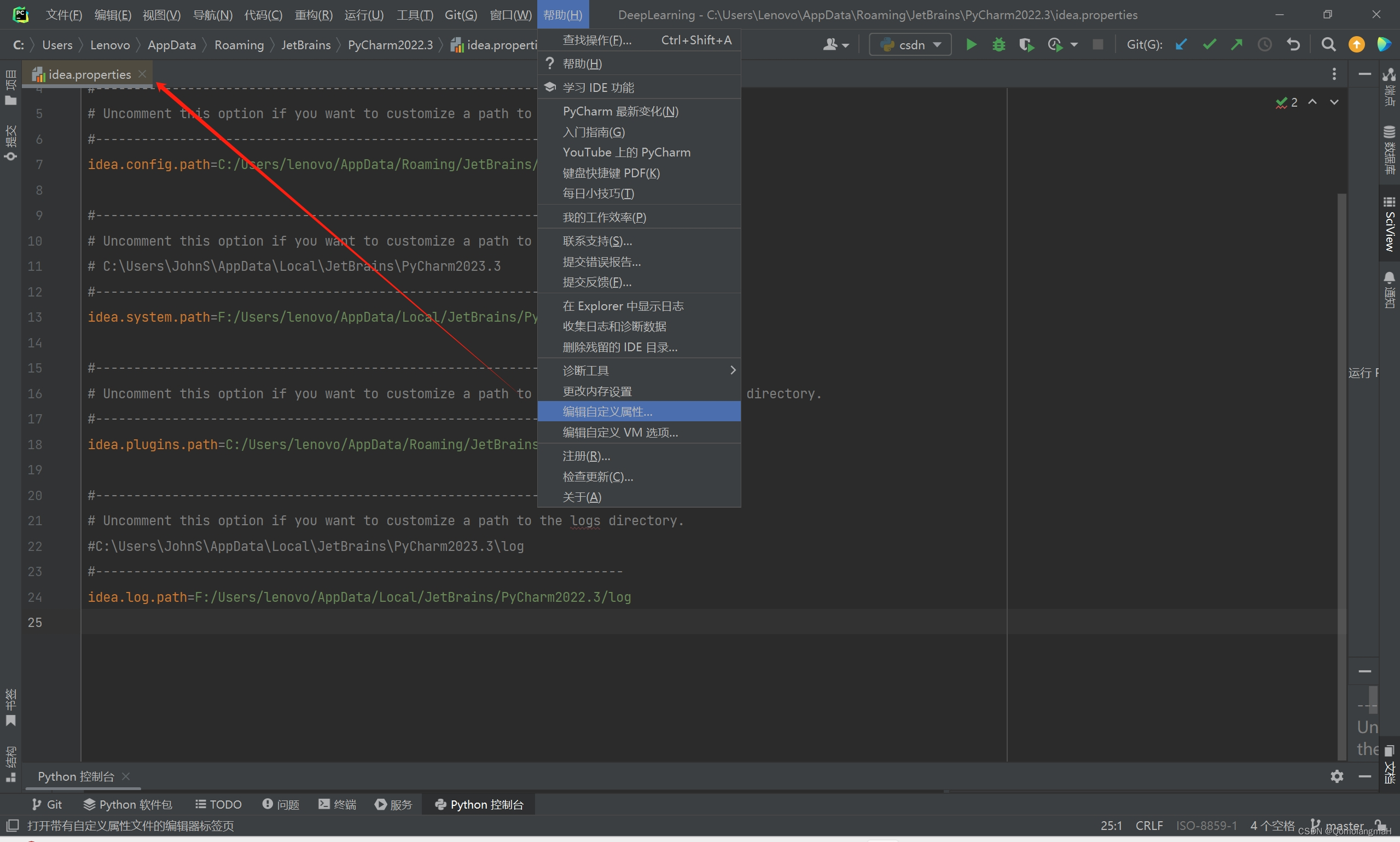The height and width of the screenshot is (842, 1400).
Task: Update project with blue Git arrow
Action: pyautogui.click(x=1181, y=44)
